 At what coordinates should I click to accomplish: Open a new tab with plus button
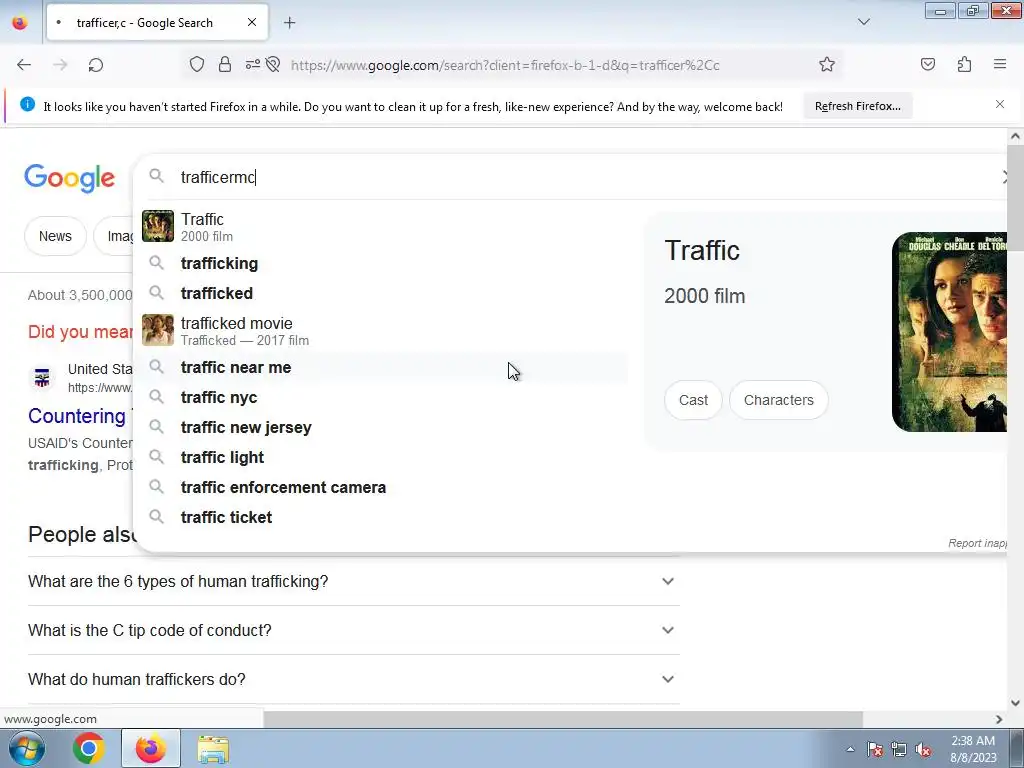coord(289,23)
